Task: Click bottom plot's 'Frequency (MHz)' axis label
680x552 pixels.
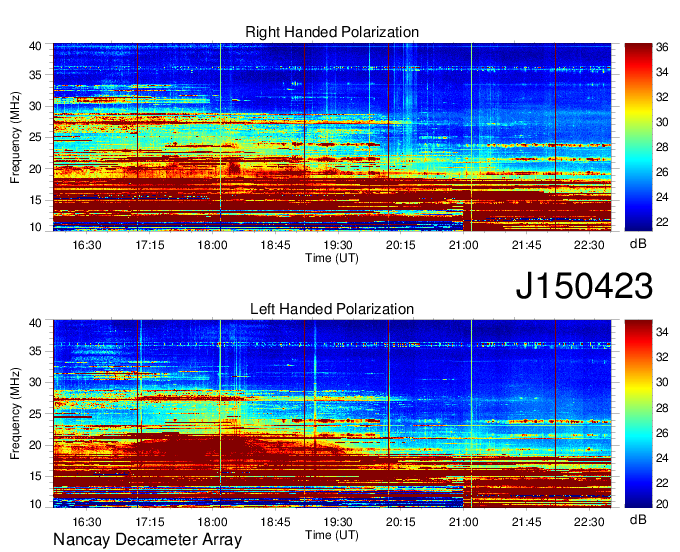Action: point(15,414)
